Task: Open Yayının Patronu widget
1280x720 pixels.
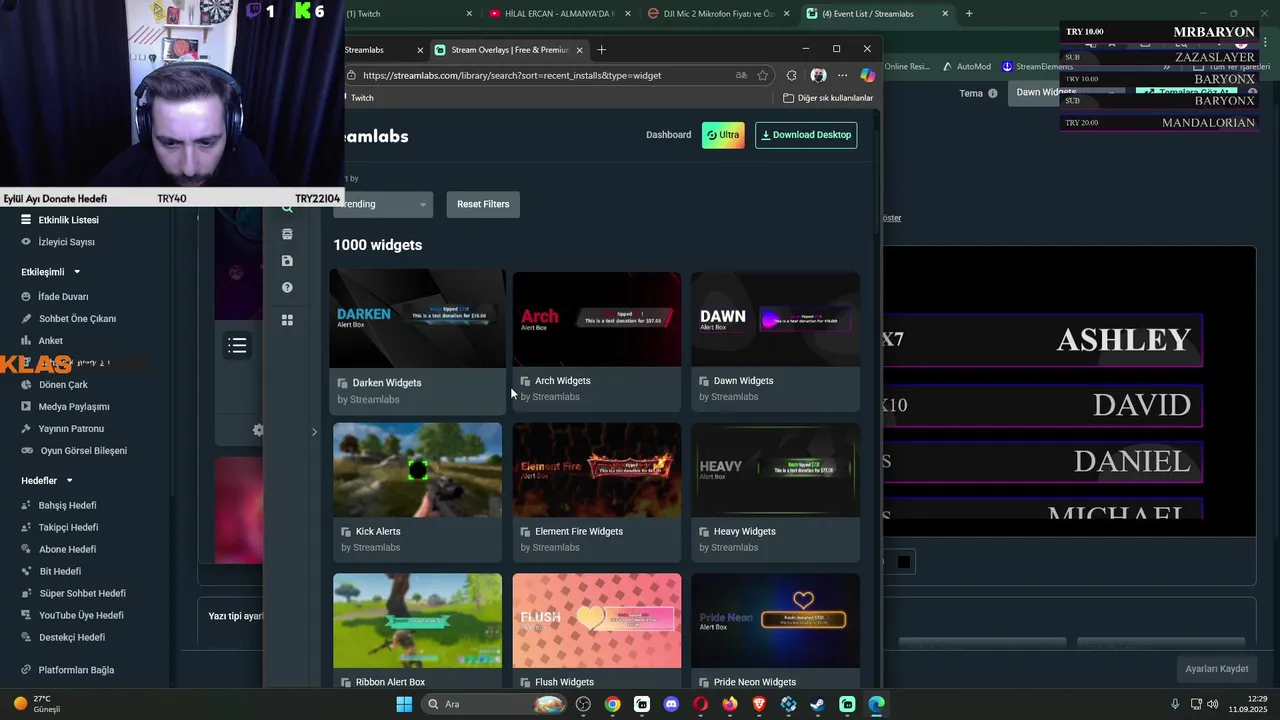Action: 62,429
